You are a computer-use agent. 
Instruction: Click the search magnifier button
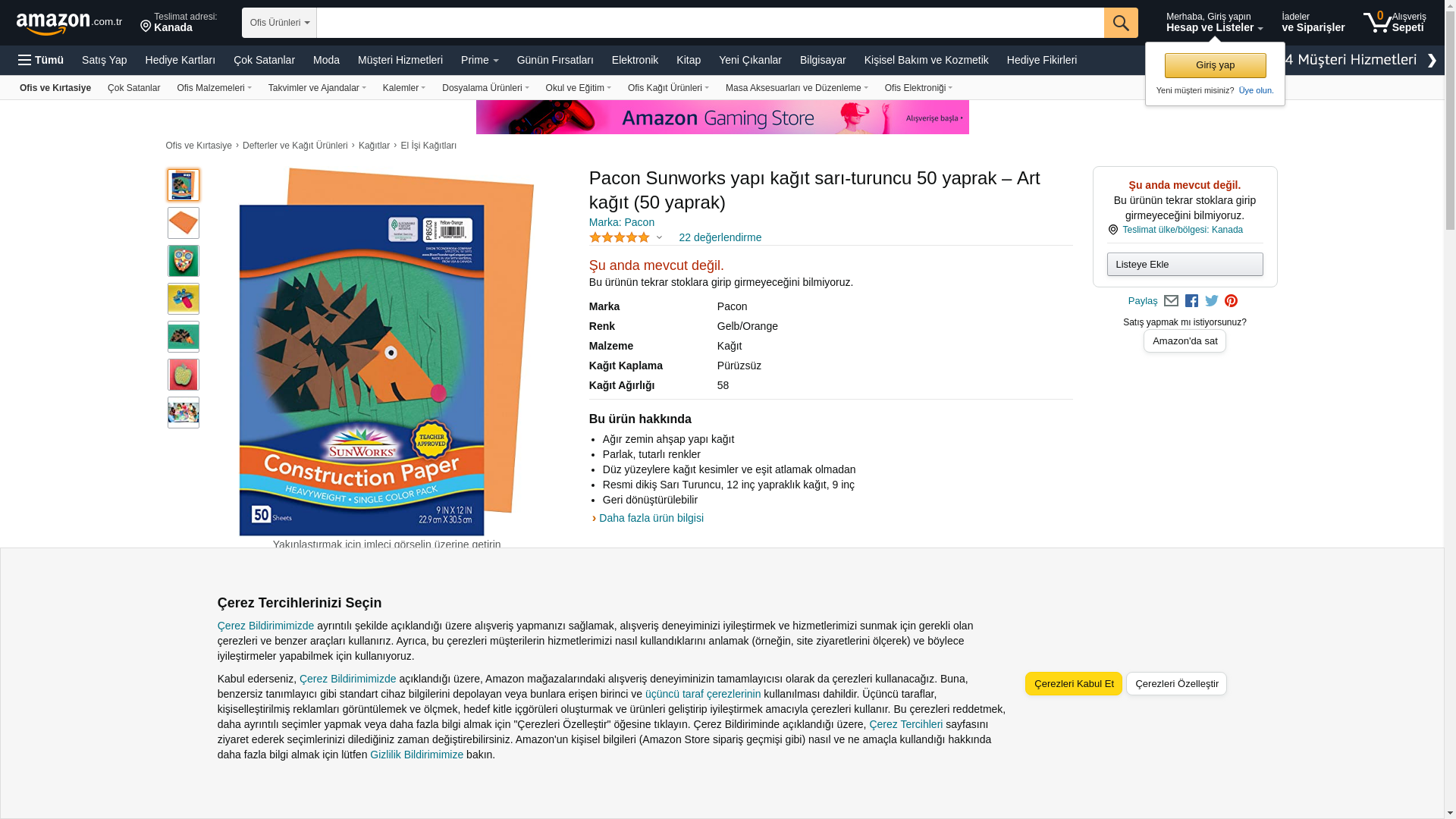pos(1121,23)
